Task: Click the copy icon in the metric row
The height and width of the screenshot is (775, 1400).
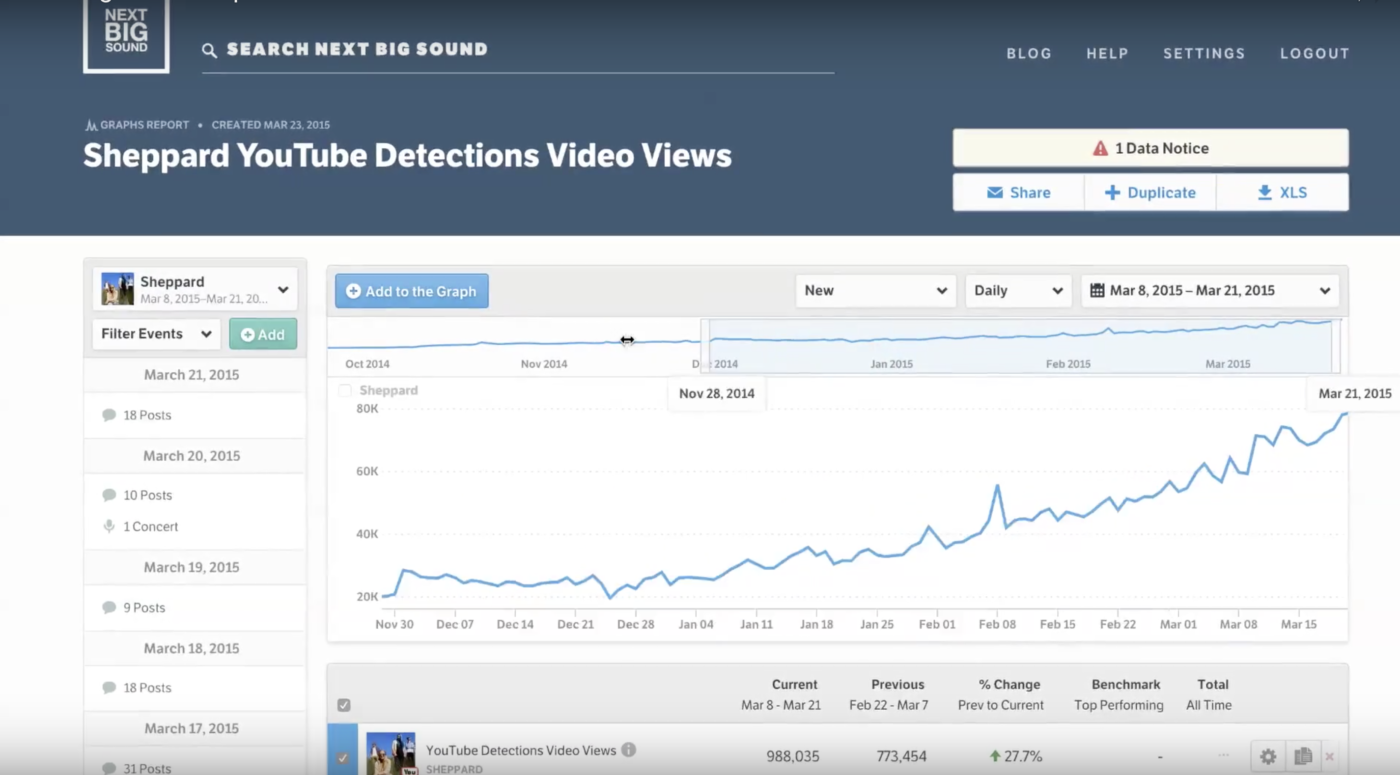Action: pyautogui.click(x=1302, y=757)
